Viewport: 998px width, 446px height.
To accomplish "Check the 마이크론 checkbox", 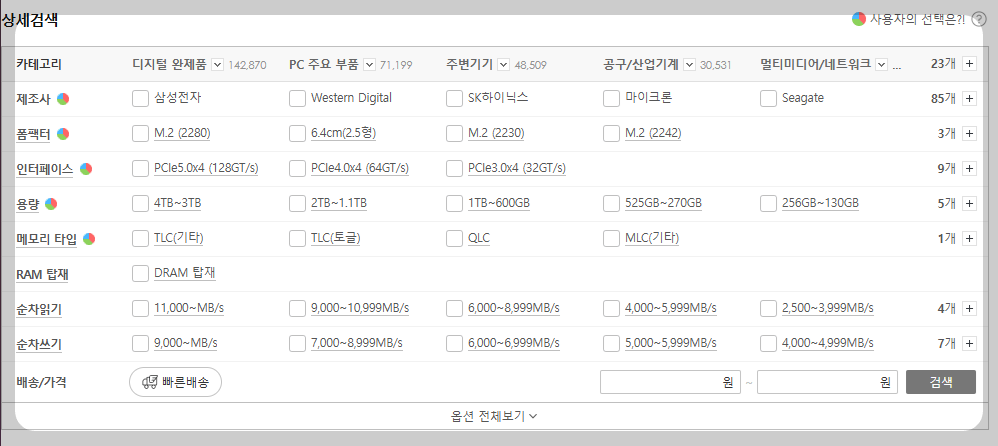I will (612, 99).
